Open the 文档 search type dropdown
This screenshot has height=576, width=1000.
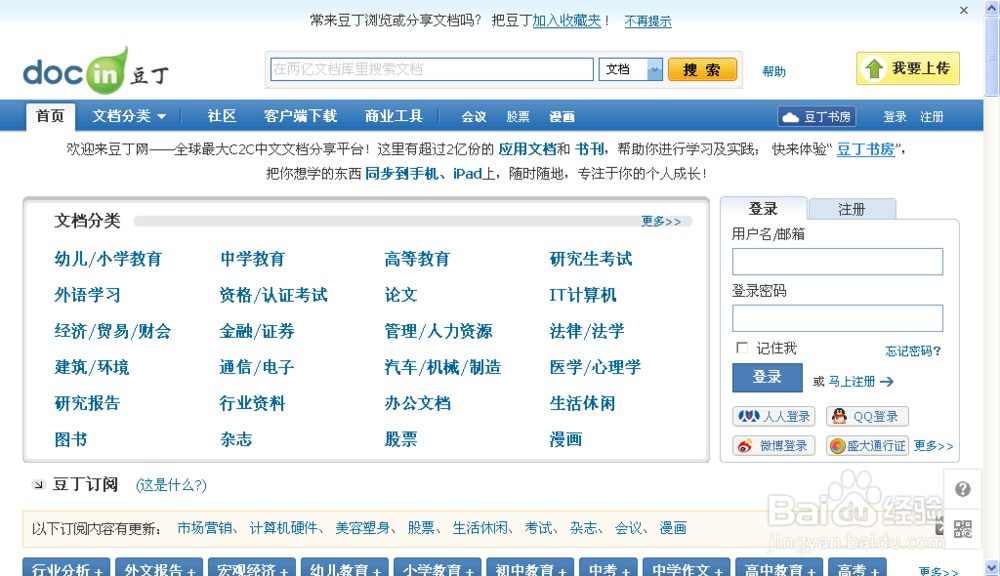(630, 69)
